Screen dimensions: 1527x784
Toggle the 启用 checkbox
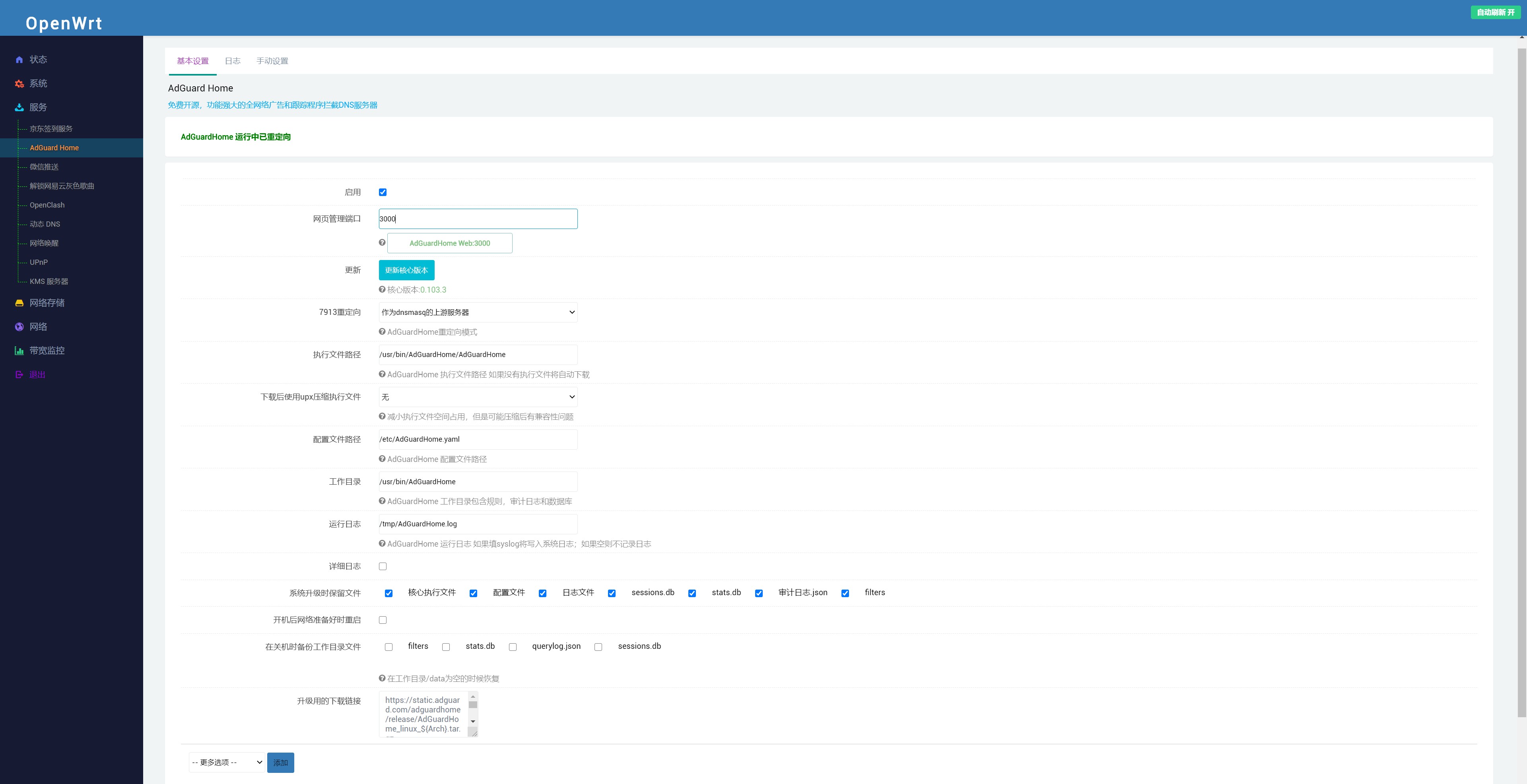(383, 192)
